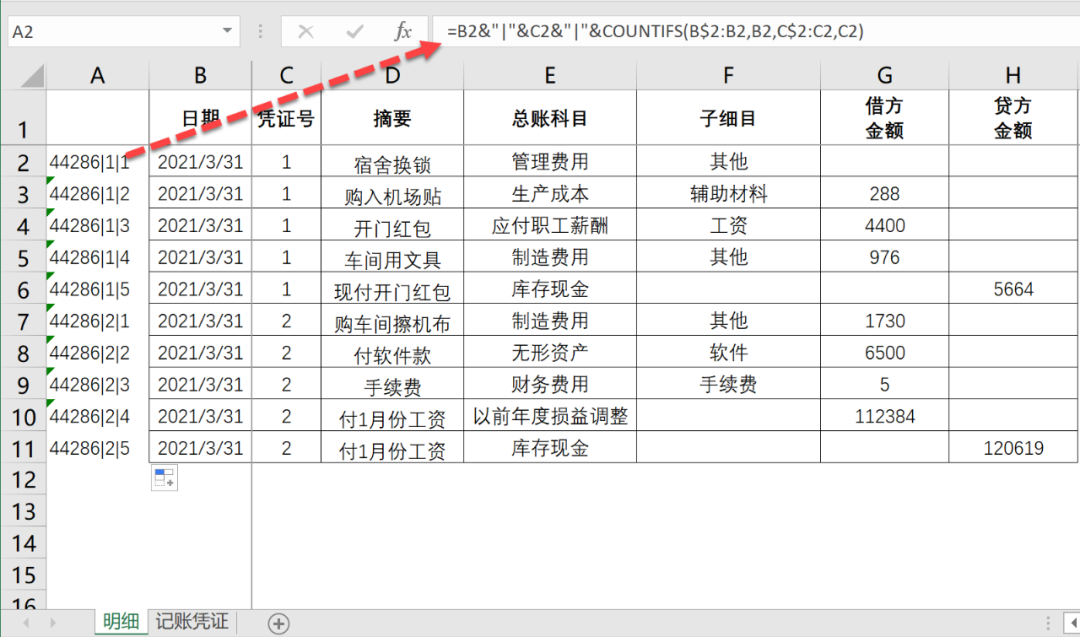Click the 宿舍换锁 cell
This screenshot has height=637, width=1080.
click(x=392, y=162)
